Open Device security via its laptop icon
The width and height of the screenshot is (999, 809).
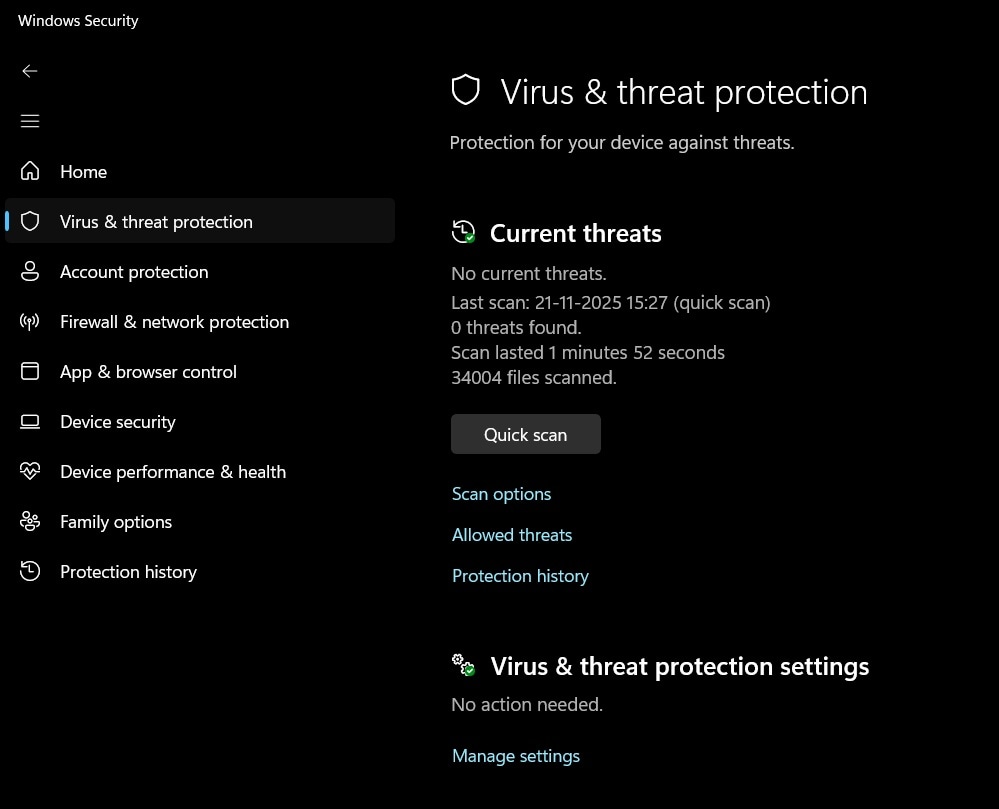30,421
